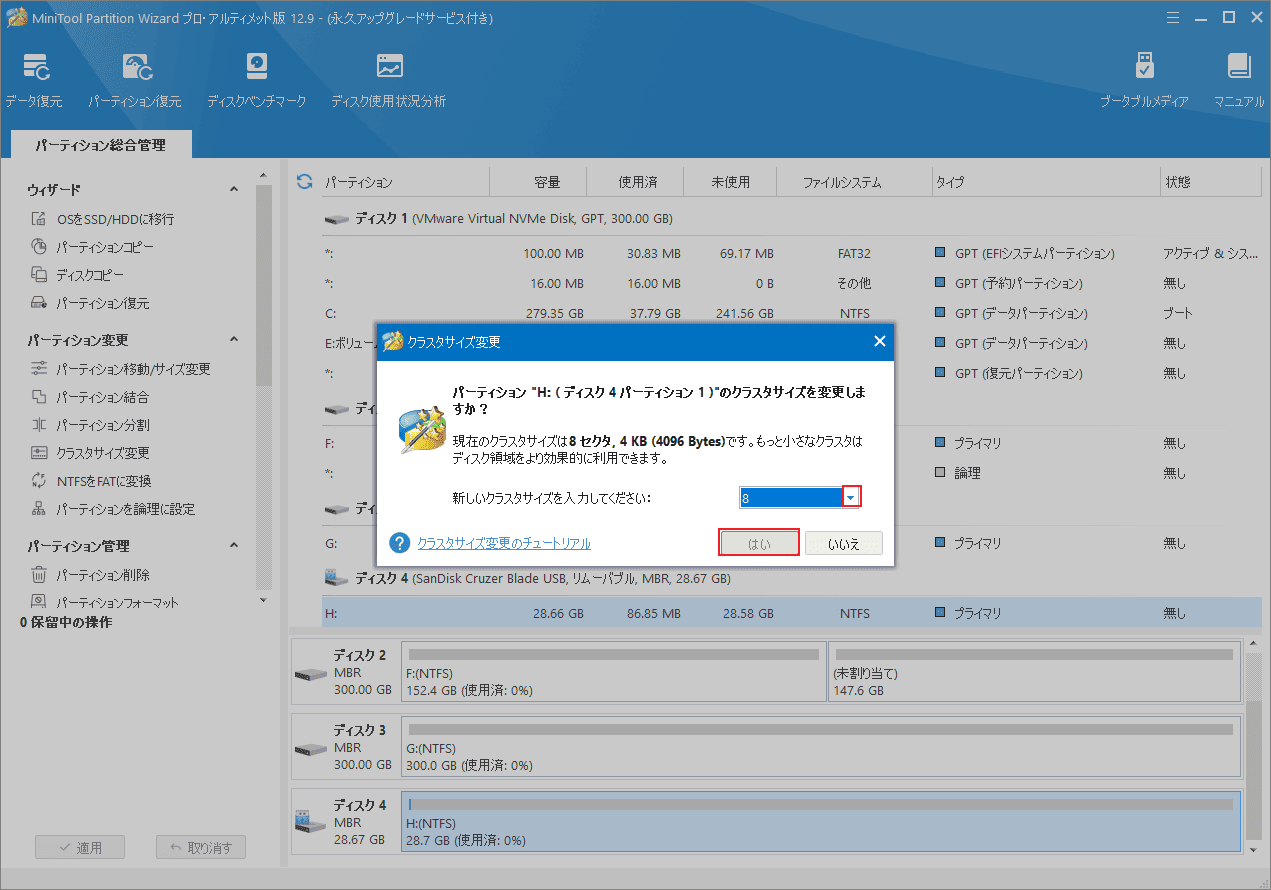Screen dimensions: 1271x890
Task: Sort by the タイプ column header
Action: (1044, 182)
